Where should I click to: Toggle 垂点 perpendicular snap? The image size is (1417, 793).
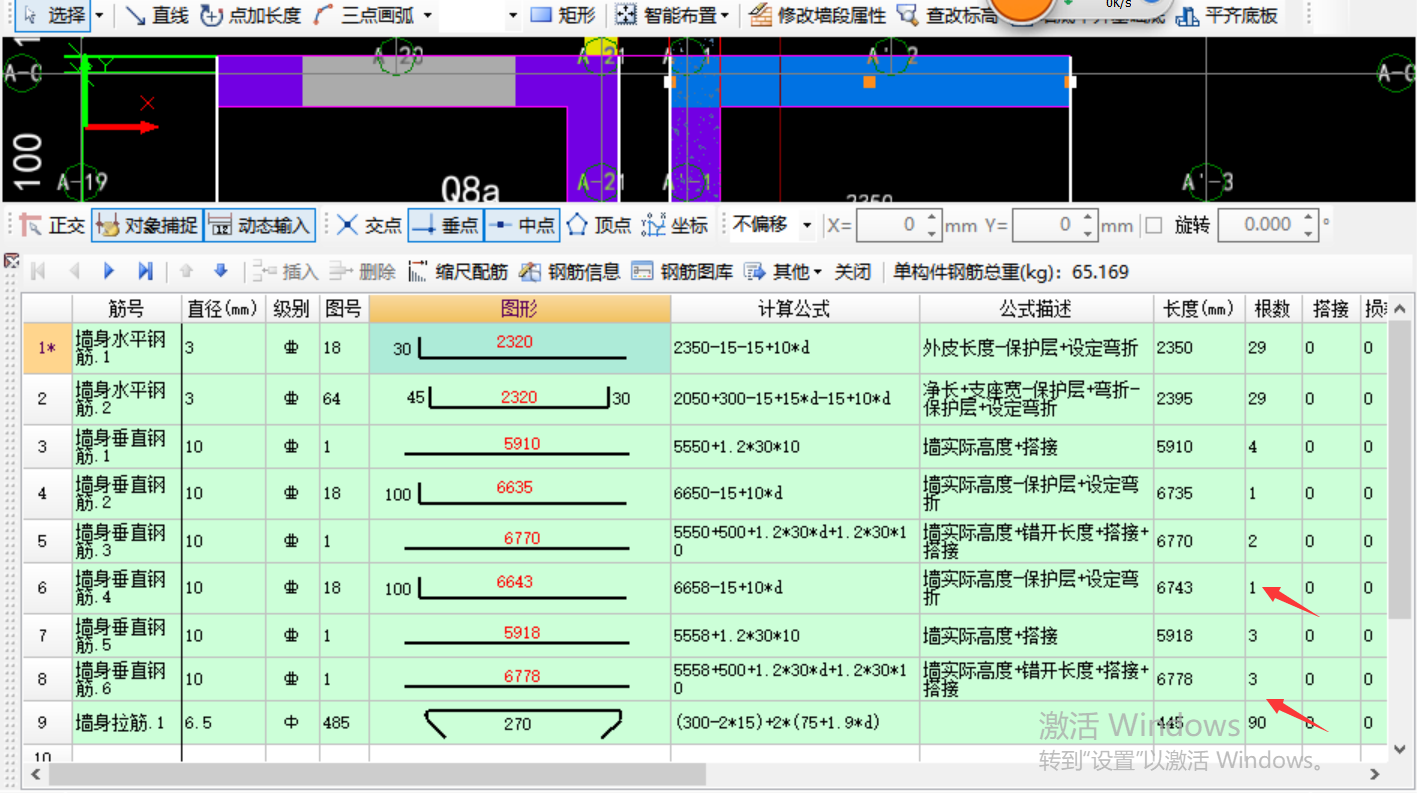(x=446, y=225)
